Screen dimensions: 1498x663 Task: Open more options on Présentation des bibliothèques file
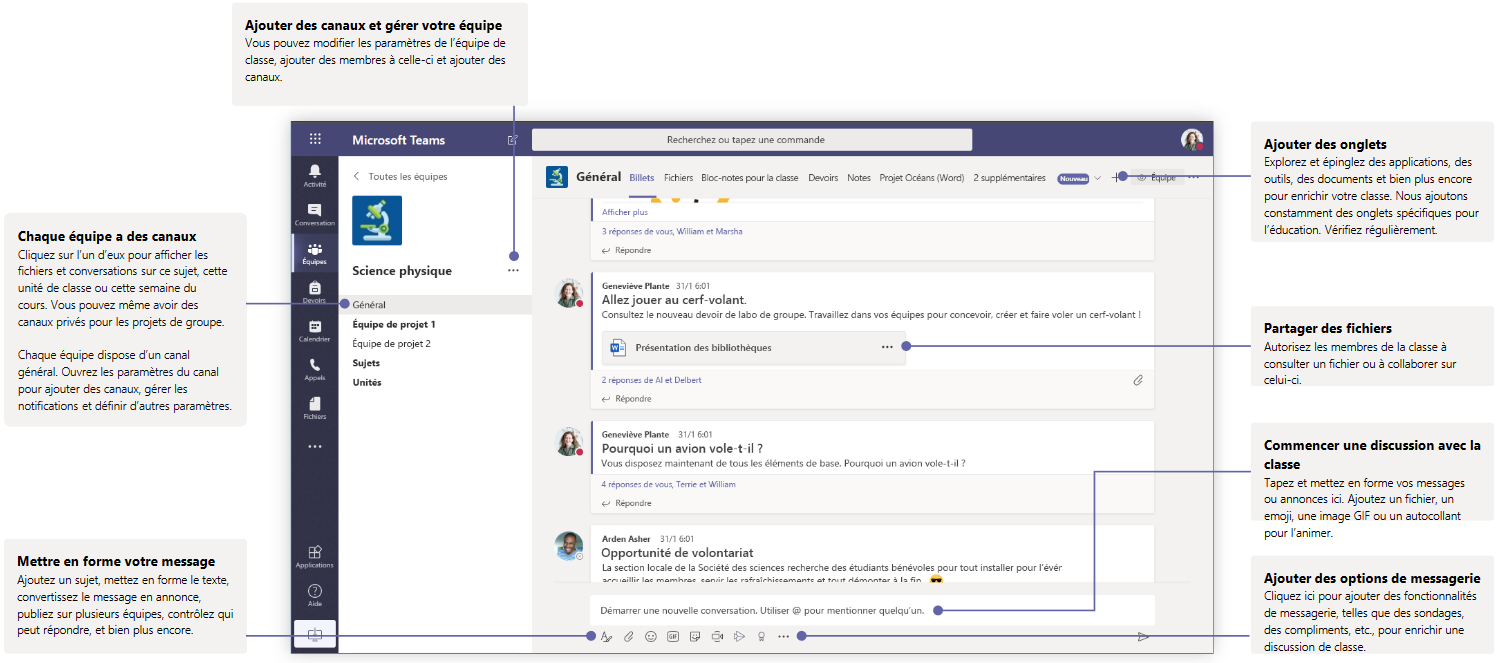pyautogui.click(x=886, y=347)
